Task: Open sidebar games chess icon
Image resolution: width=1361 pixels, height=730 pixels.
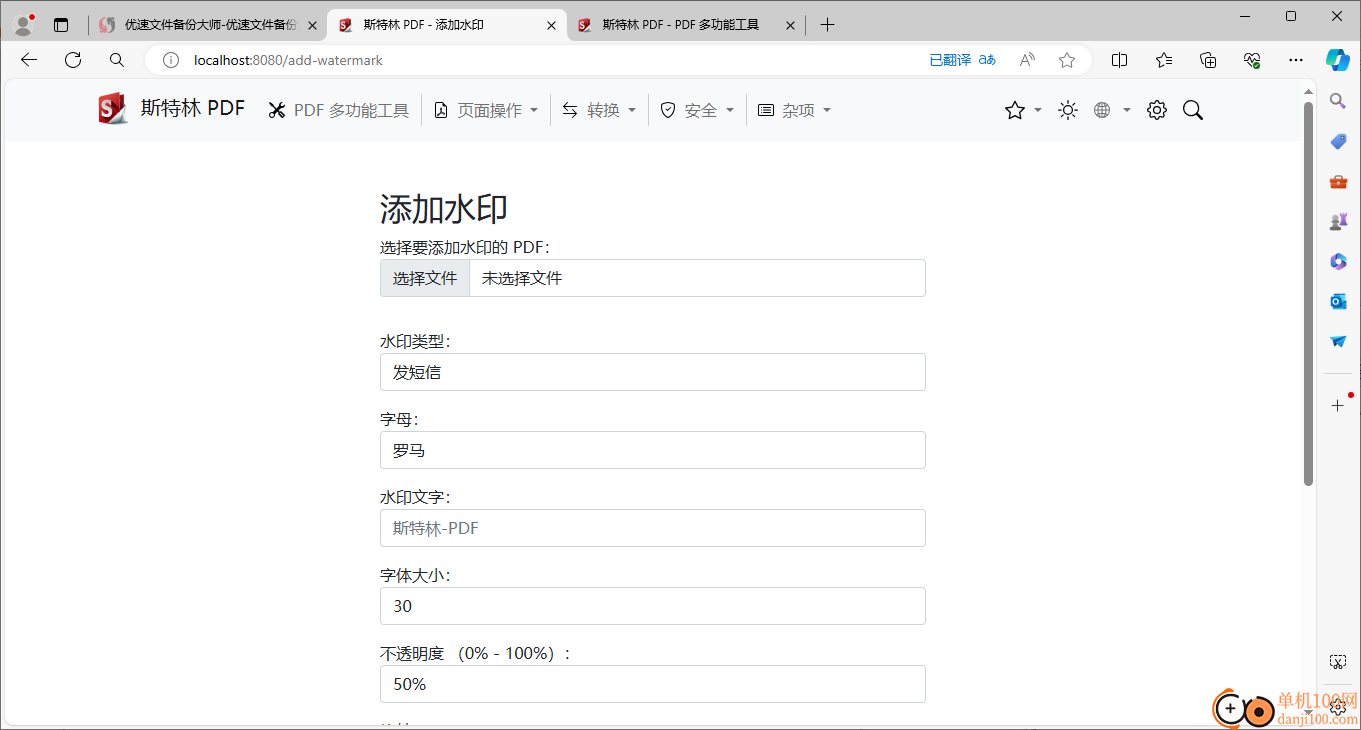Action: coord(1338,221)
